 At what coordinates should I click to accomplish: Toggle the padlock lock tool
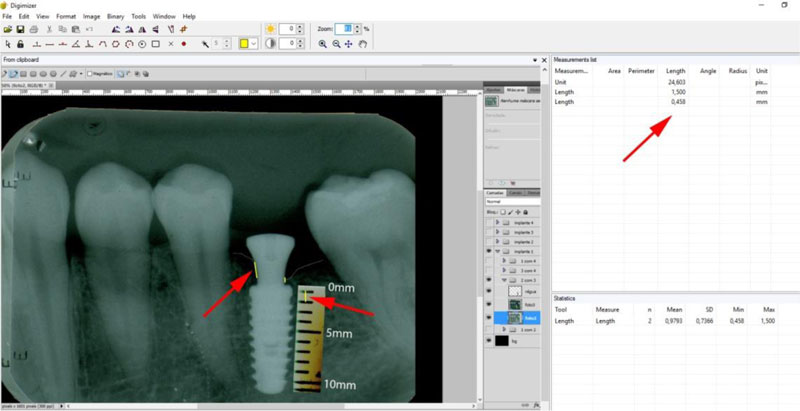(x=20, y=44)
